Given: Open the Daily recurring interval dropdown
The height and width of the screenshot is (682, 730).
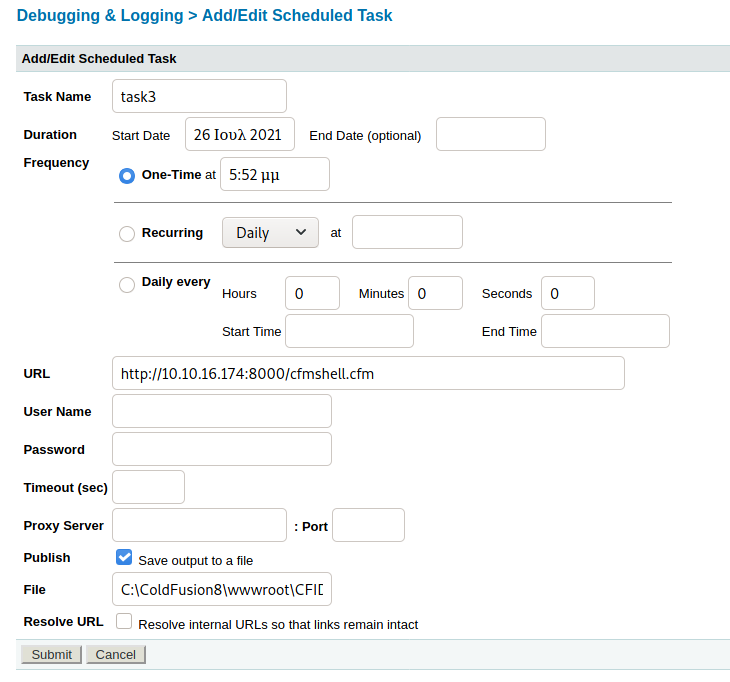Looking at the screenshot, I should coord(270,232).
